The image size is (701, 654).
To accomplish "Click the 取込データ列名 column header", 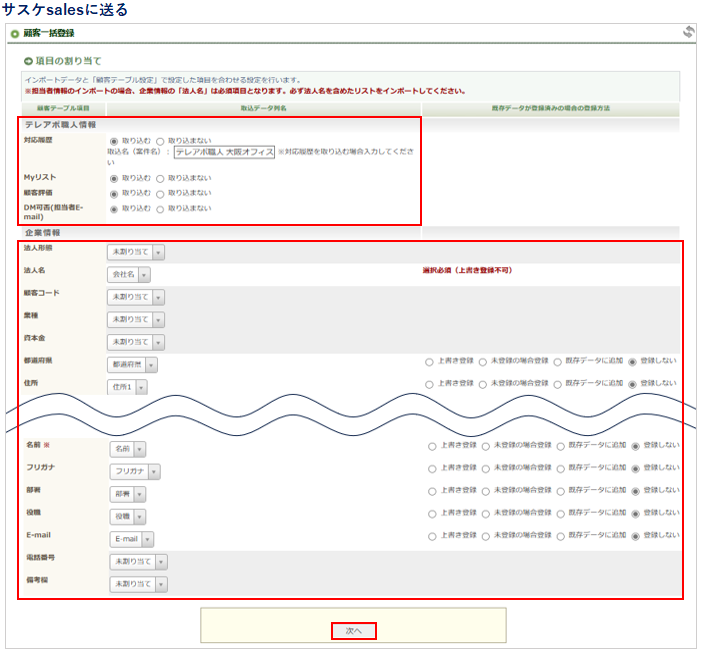I will click(x=264, y=108).
